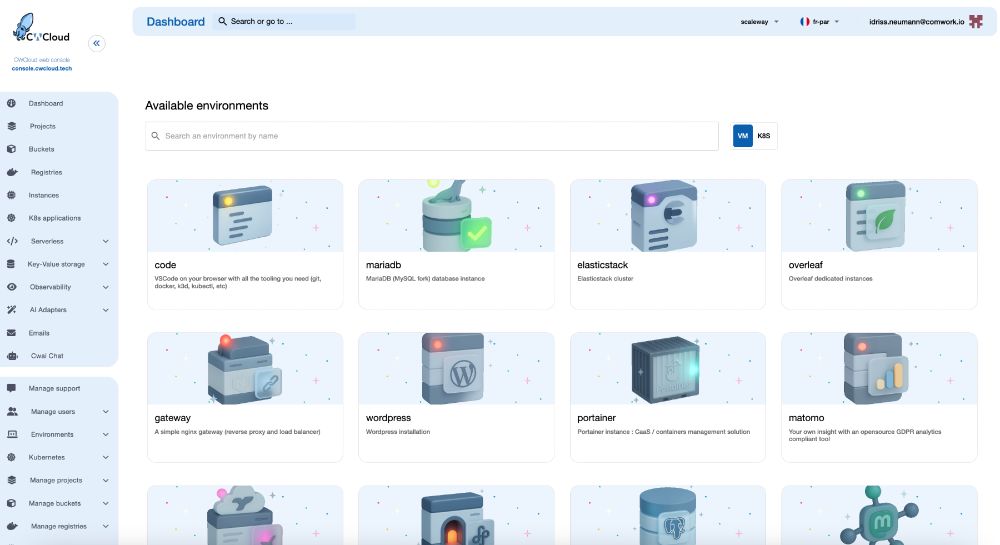Open the Dashboard sidebar menu item
Image resolution: width=1000 pixels, height=545 pixels.
coord(58,103)
